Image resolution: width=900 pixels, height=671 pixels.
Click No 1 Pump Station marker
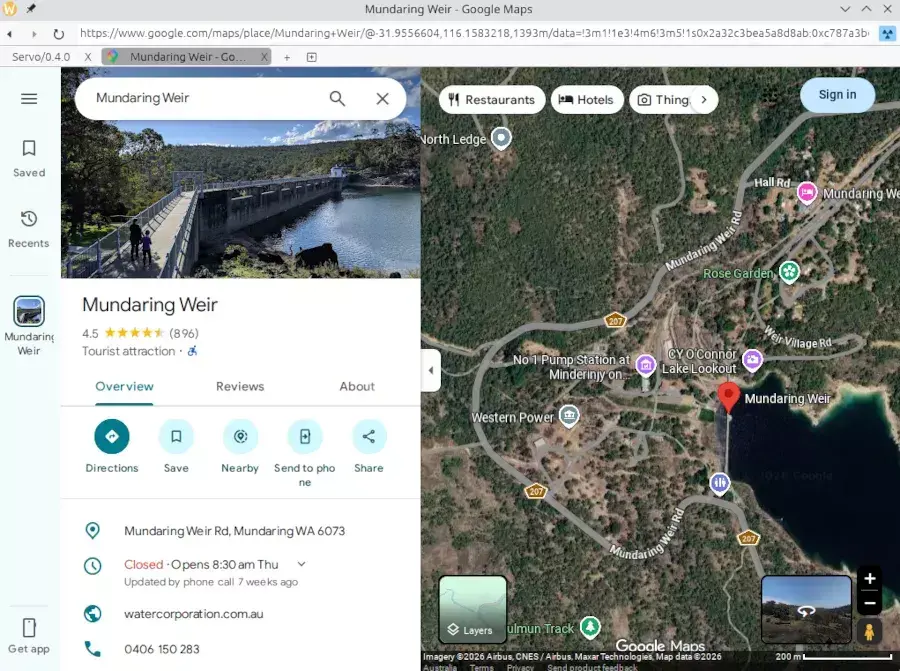pos(646,365)
